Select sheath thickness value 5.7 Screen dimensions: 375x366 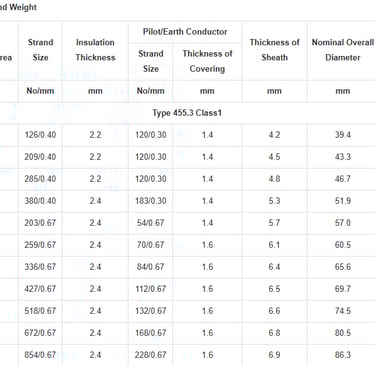[274, 223]
